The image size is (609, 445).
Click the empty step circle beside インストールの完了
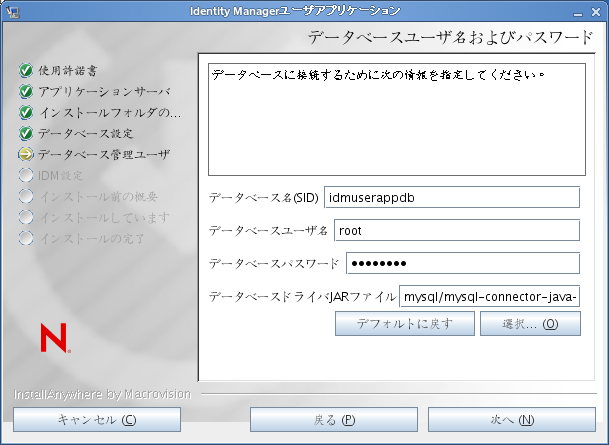coord(26,238)
